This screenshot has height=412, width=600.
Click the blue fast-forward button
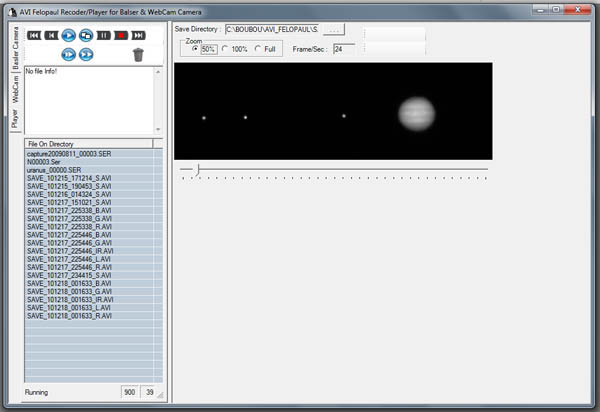pos(86,55)
